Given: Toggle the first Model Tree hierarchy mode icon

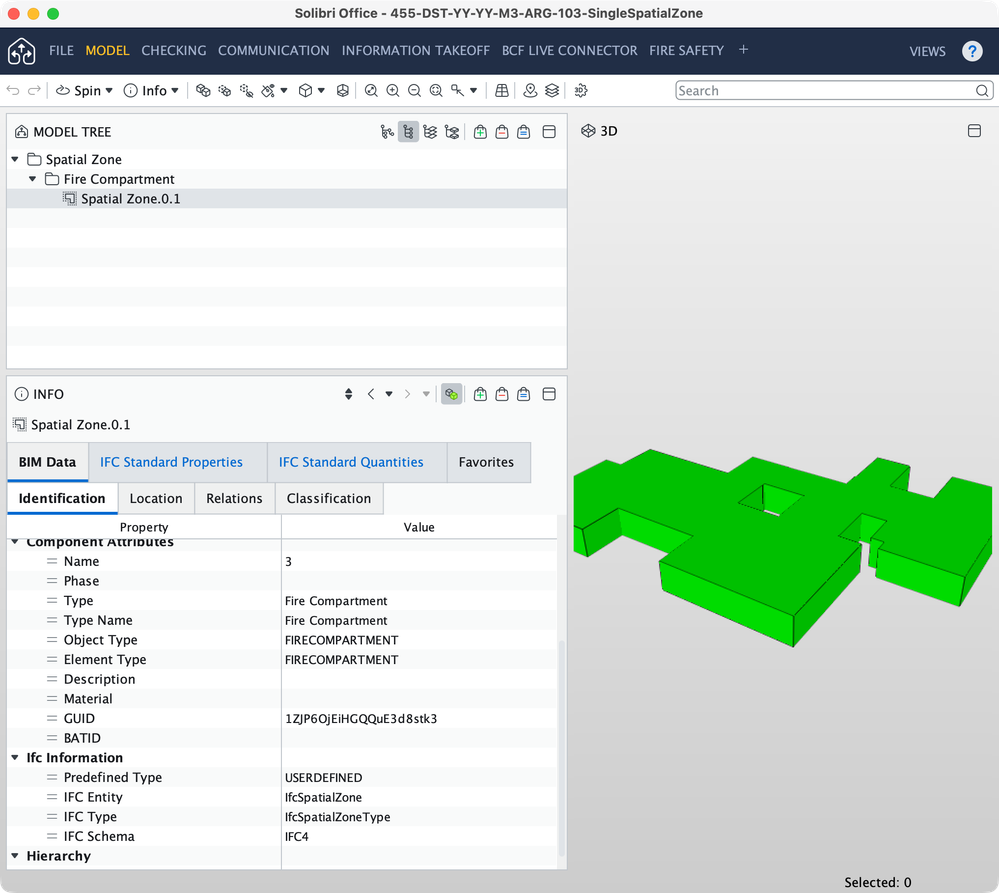Looking at the screenshot, I should (x=387, y=132).
